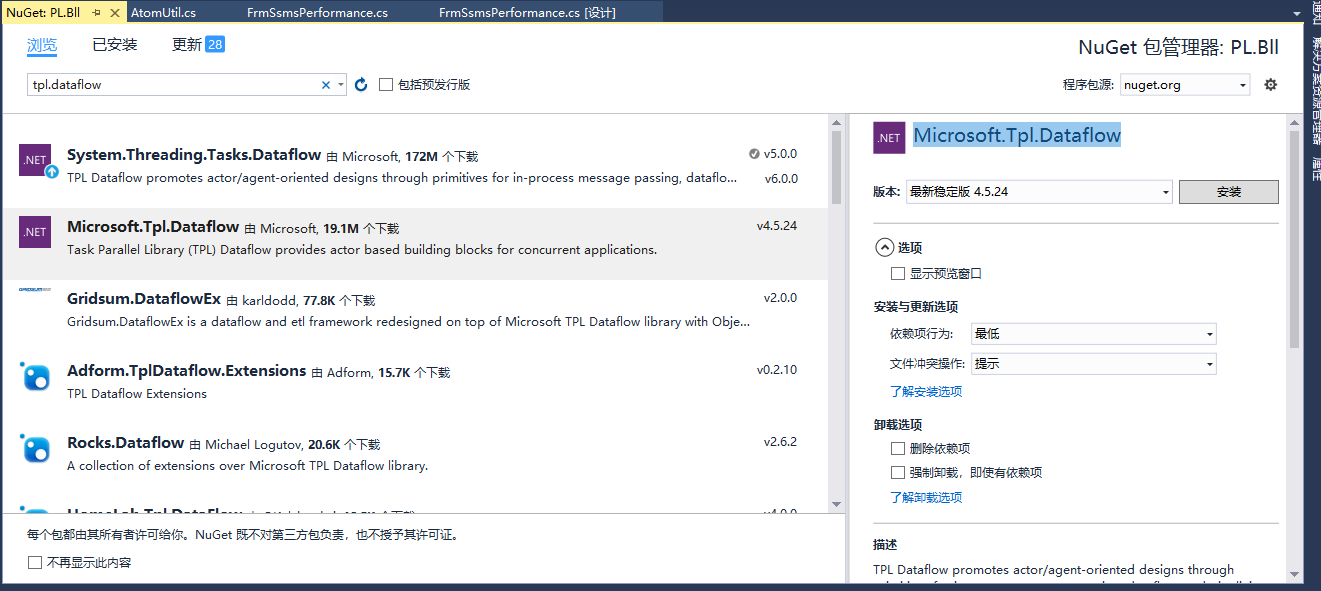Screen dimensions: 1321x591
Task: Click the Rocks.Dataflow package icon
Action: [35, 448]
